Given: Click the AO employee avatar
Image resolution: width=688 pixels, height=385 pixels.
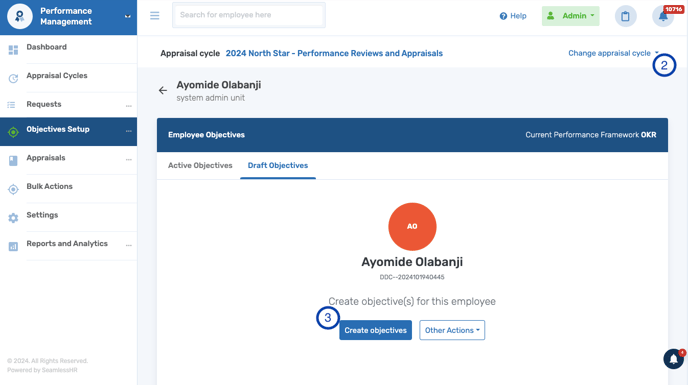Looking at the screenshot, I should [412, 227].
